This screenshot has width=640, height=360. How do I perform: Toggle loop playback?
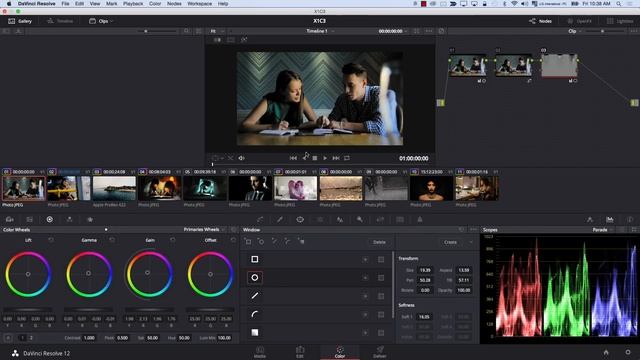tap(347, 158)
